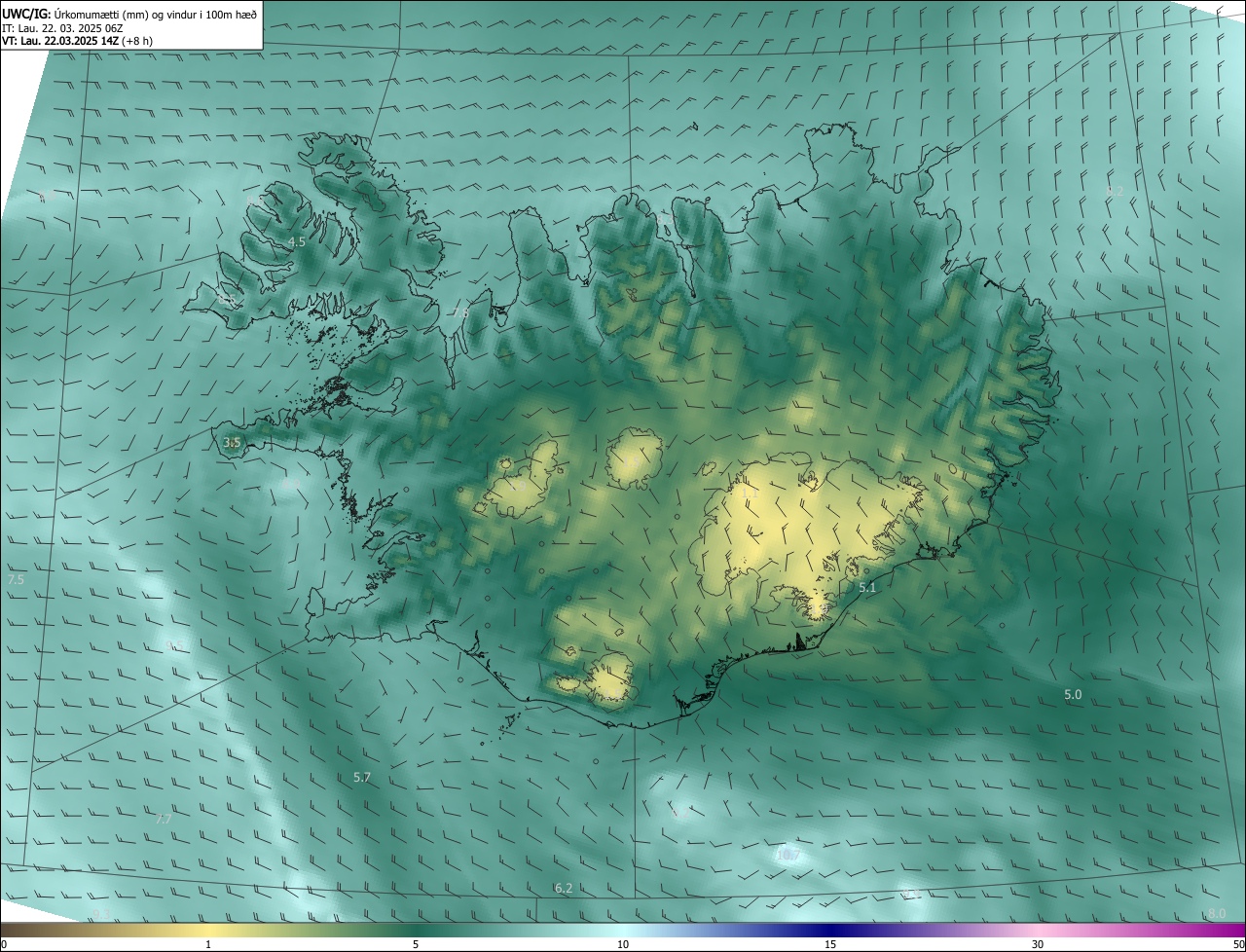
Task: Click the 5.0 value southeast of Iceland
Action: pyautogui.click(x=1073, y=694)
